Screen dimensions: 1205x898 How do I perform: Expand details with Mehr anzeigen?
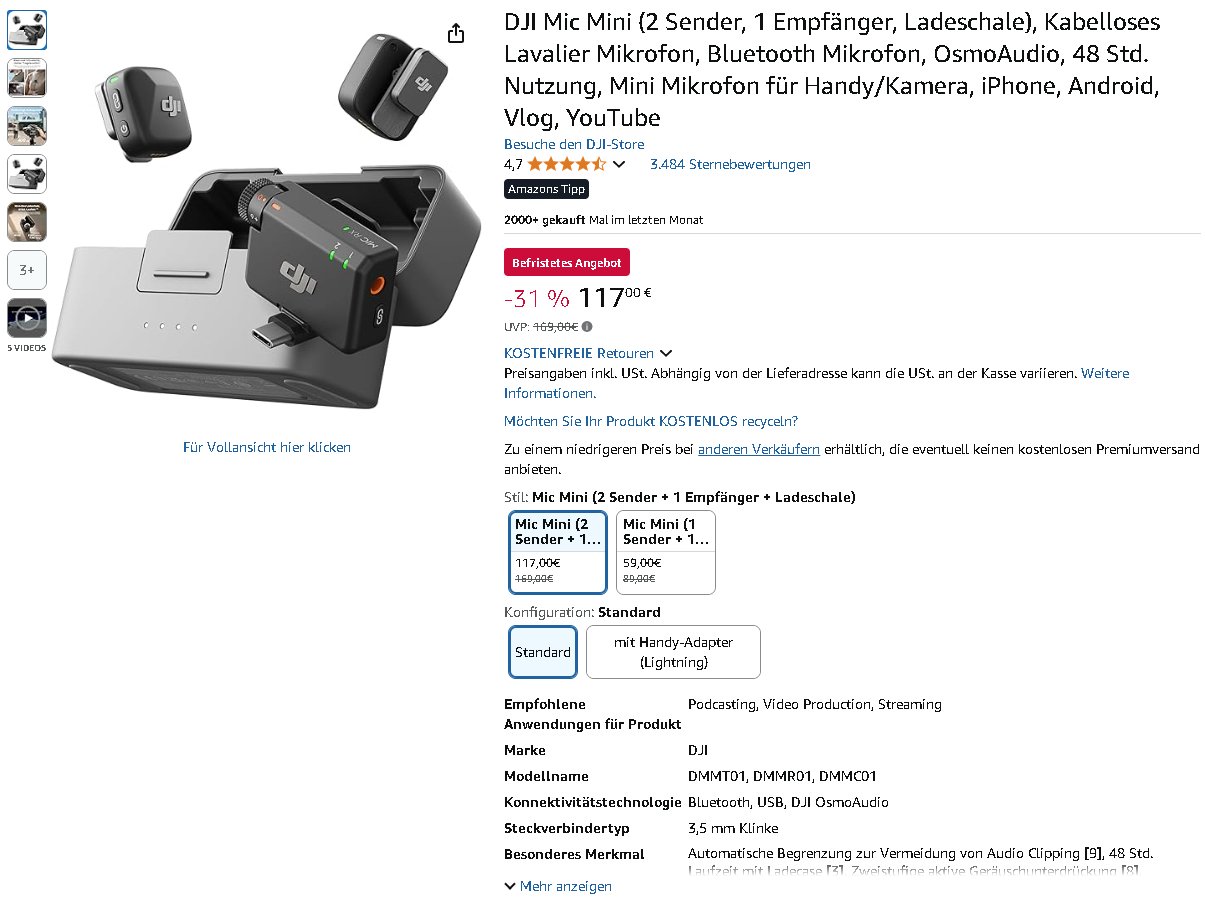[558, 886]
